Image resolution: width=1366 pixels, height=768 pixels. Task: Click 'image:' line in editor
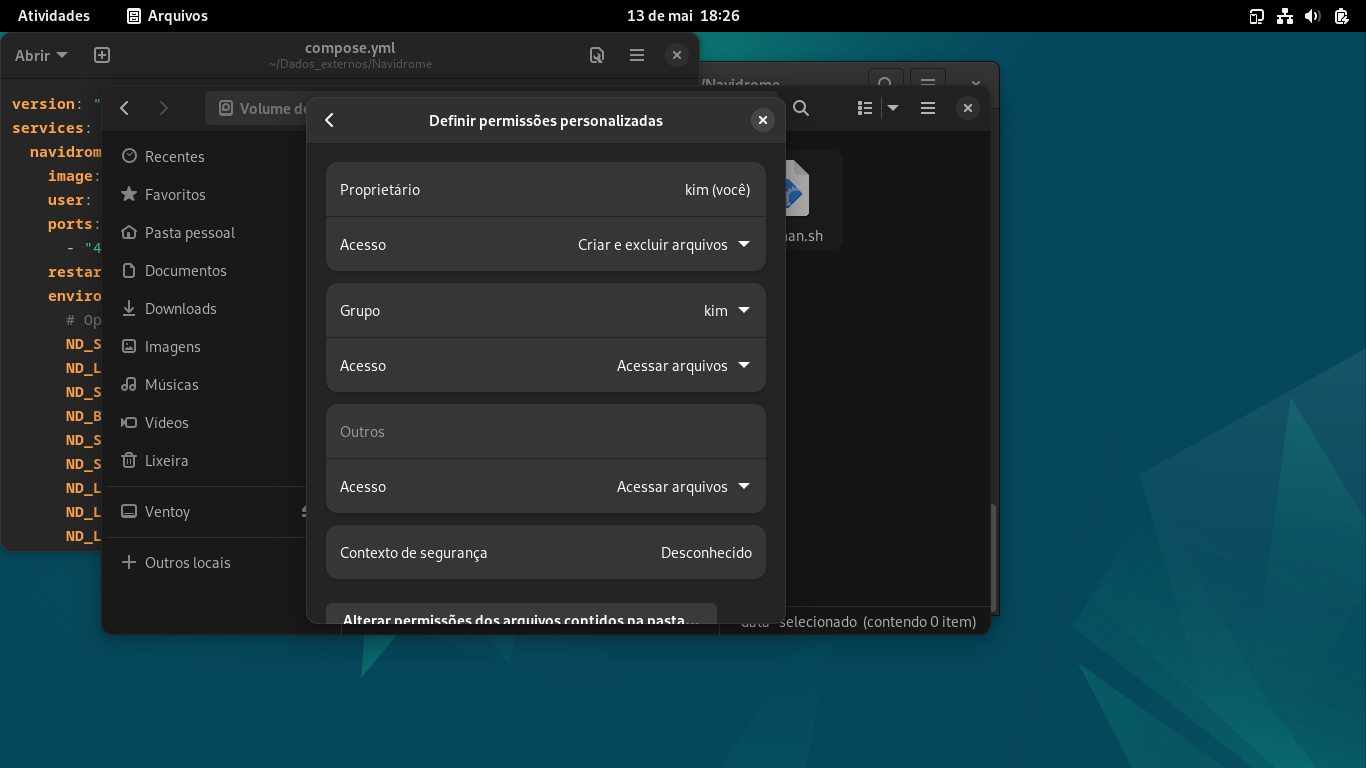click(x=74, y=176)
